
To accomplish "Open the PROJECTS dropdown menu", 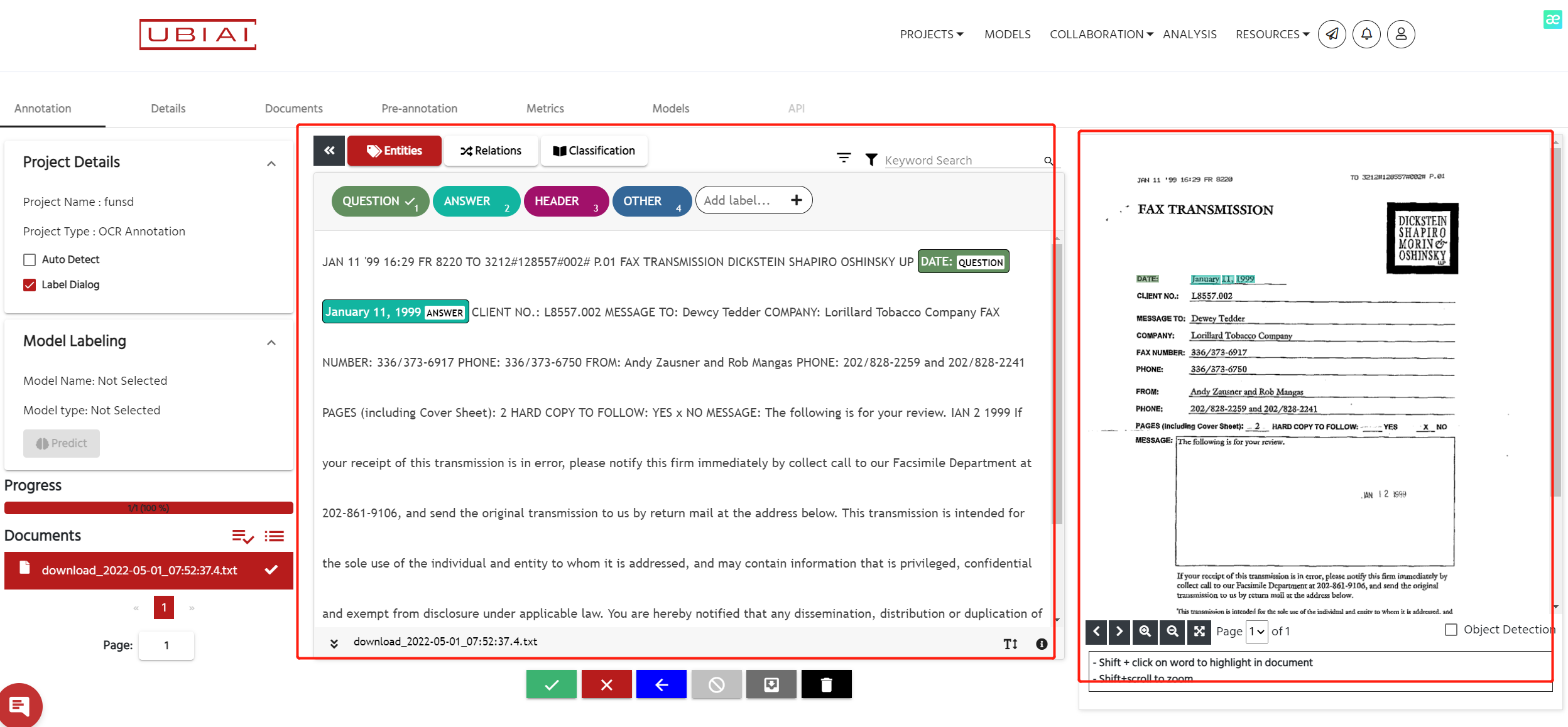I will coord(931,35).
